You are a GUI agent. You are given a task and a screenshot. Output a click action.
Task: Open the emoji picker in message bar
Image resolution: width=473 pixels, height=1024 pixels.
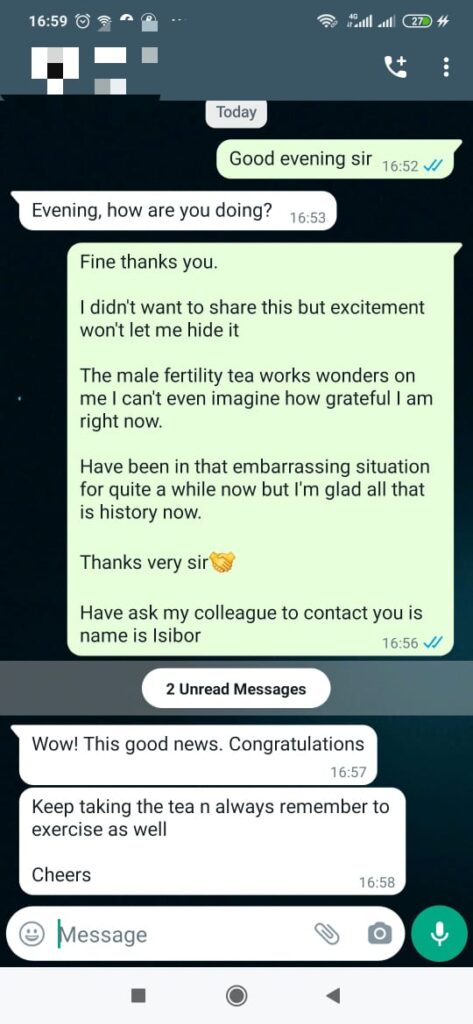coord(30,934)
